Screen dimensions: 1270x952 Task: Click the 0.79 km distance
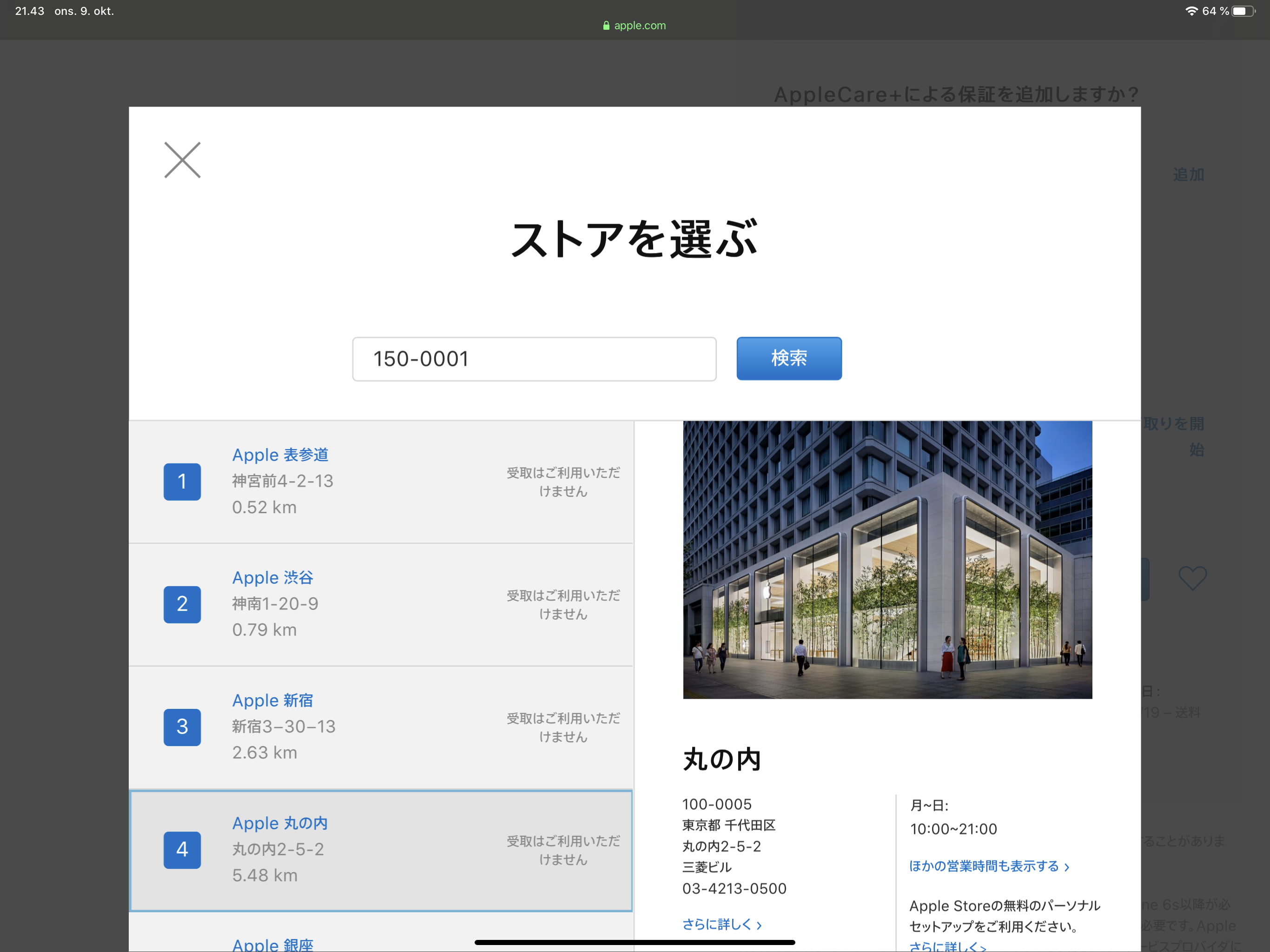click(x=264, y=630)
